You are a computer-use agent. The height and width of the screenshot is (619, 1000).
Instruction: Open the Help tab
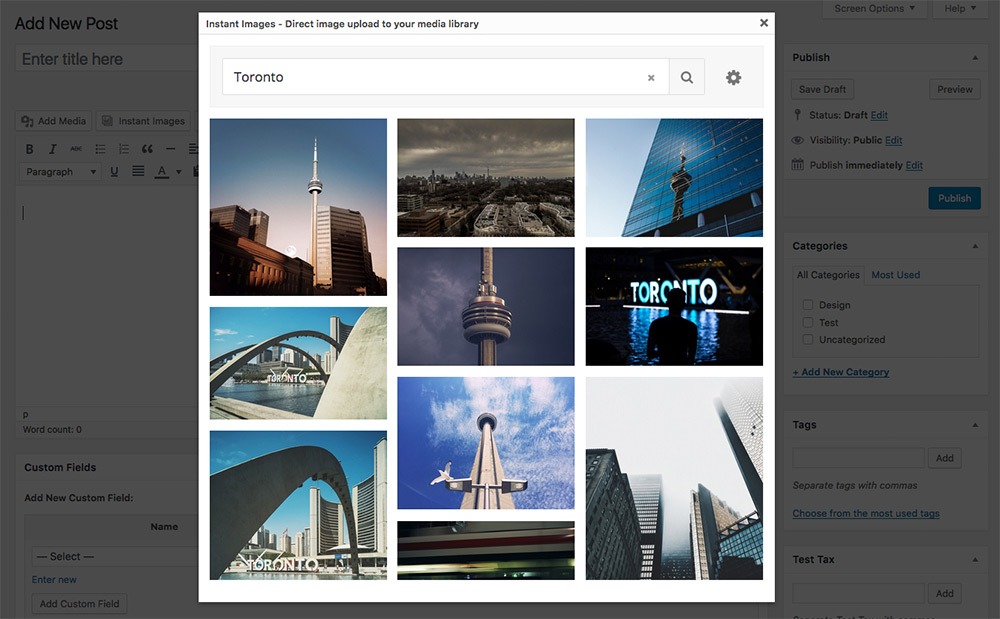pos(960,8)
